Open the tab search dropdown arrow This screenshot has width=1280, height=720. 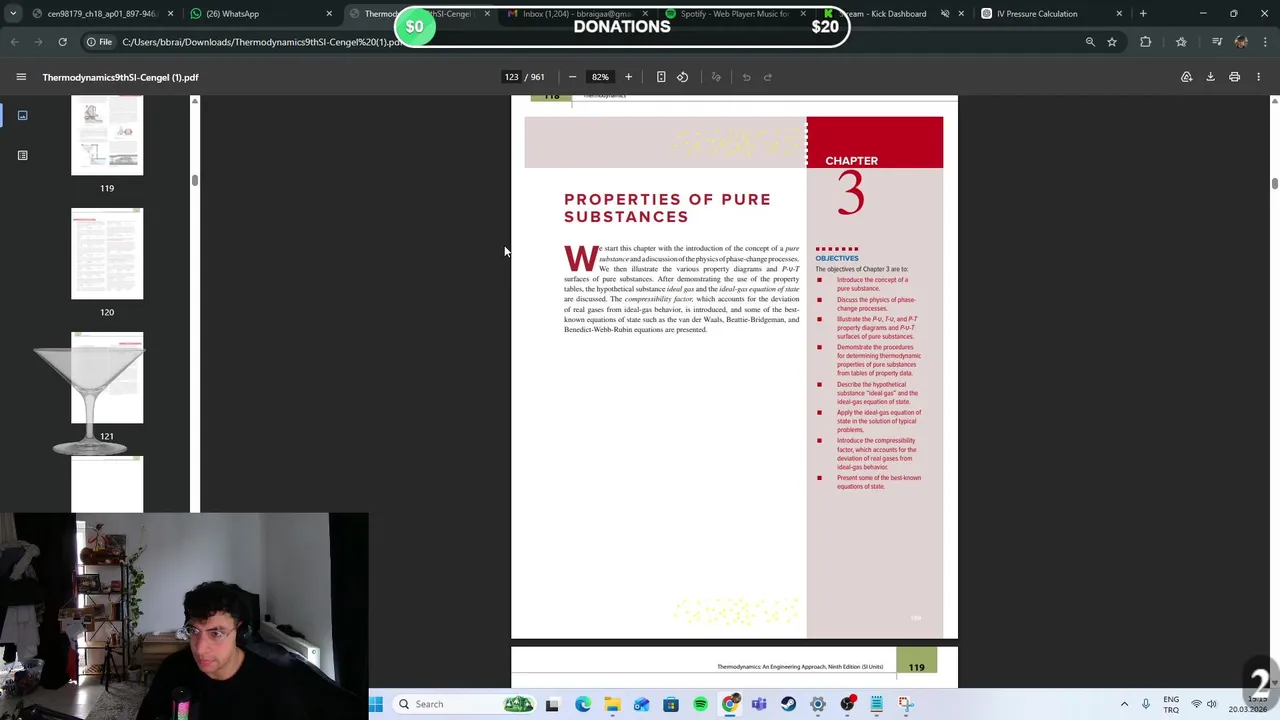12,14
